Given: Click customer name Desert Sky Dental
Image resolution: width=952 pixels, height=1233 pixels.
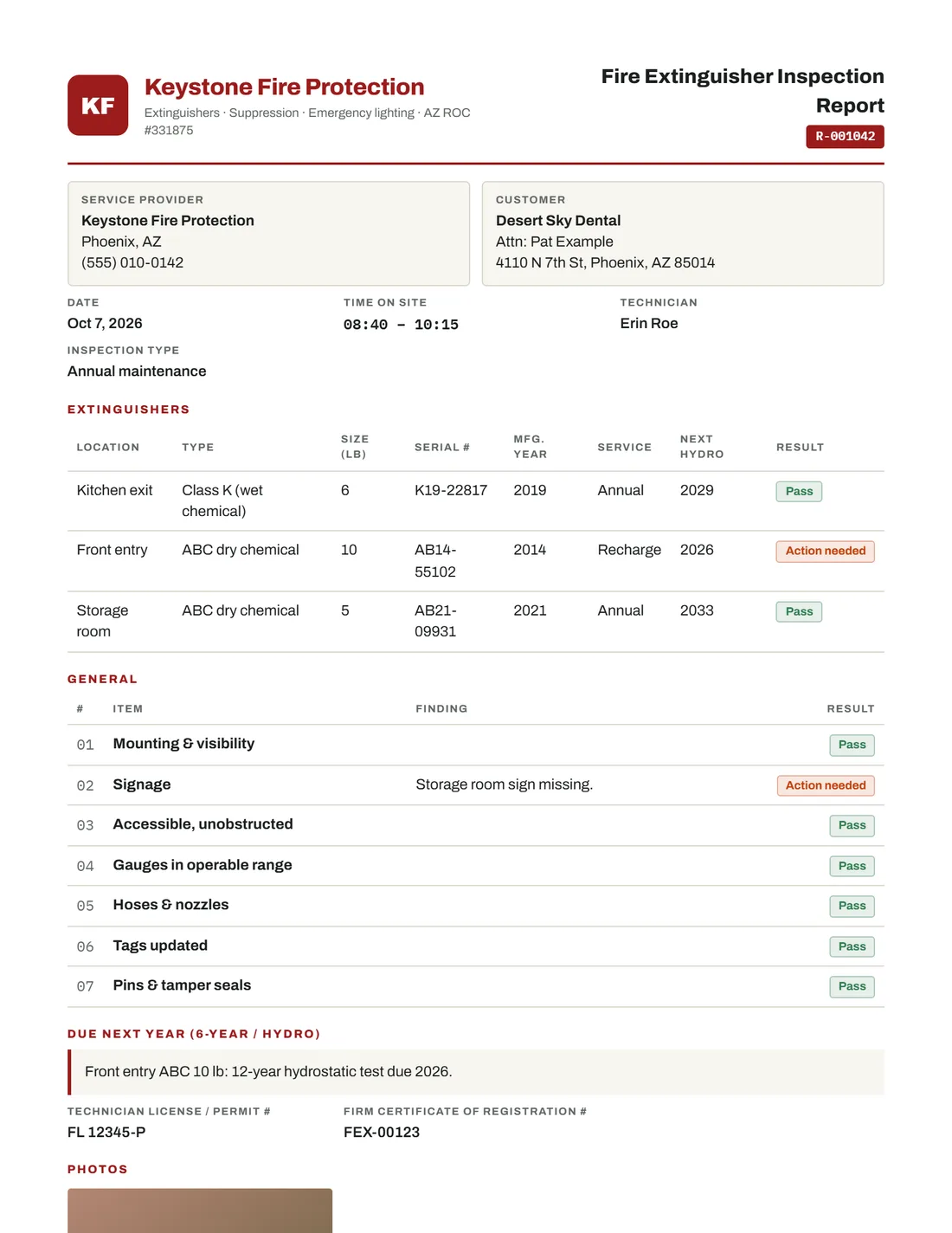Looking at the screenshot, I should click(558, 221).
